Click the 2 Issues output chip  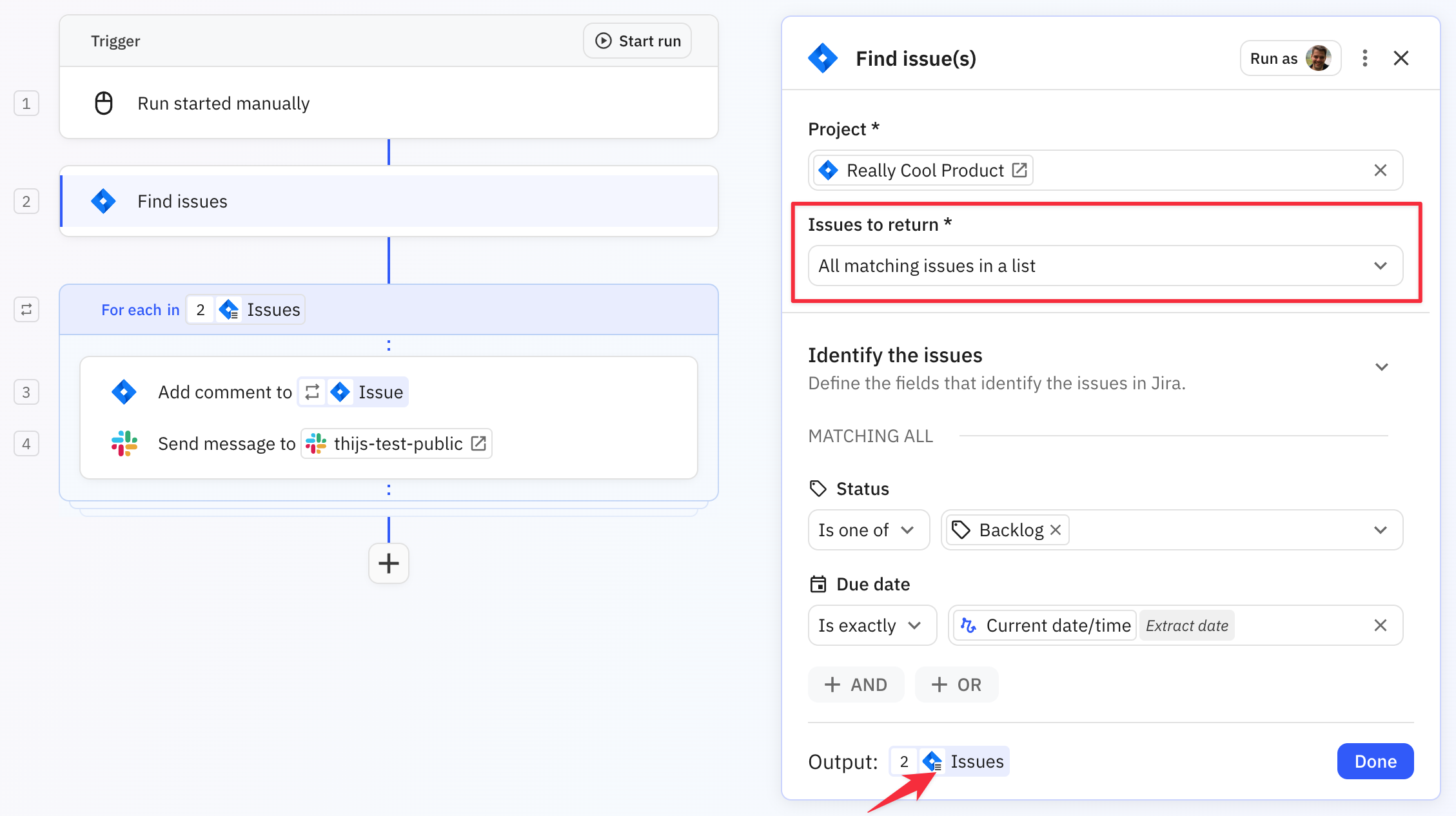point(949,761)
